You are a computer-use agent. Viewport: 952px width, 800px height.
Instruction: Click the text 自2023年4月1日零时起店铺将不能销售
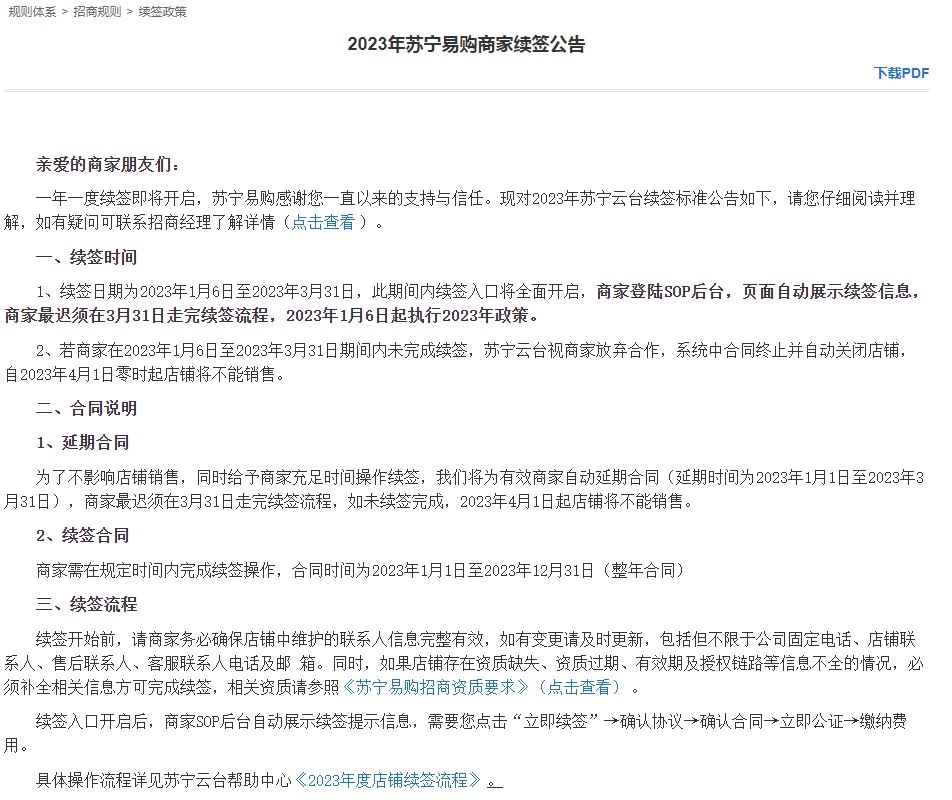pyautogui.click(x=140, y=375)
